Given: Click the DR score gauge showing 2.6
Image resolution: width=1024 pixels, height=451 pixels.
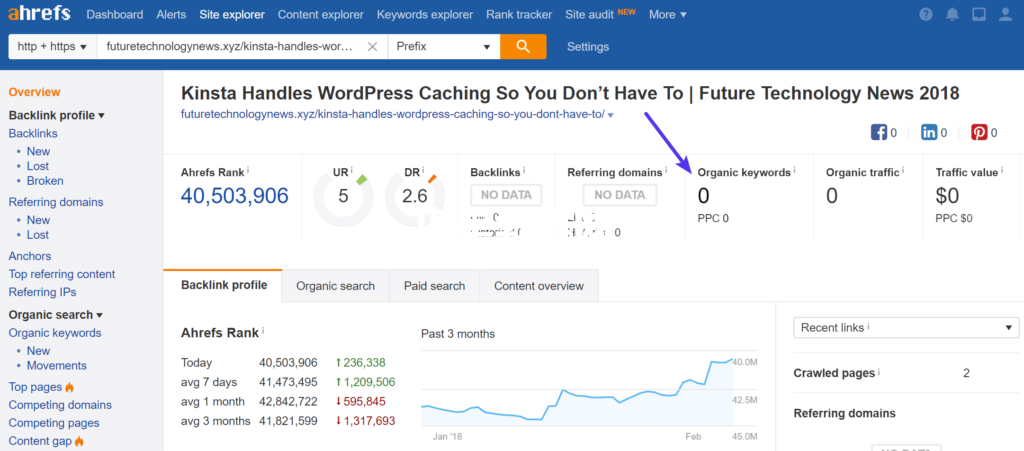Looking at the screenshot, I should pos(414,195).
